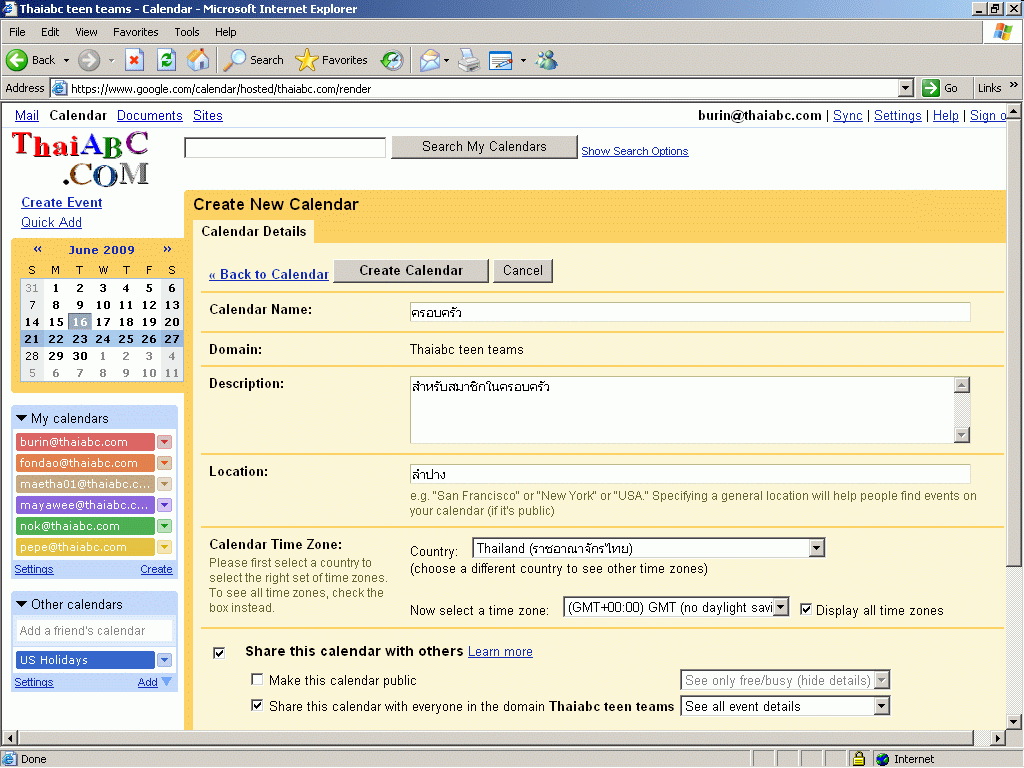
Task: Click the Back to Calendar link
Action: coord(268,274)
